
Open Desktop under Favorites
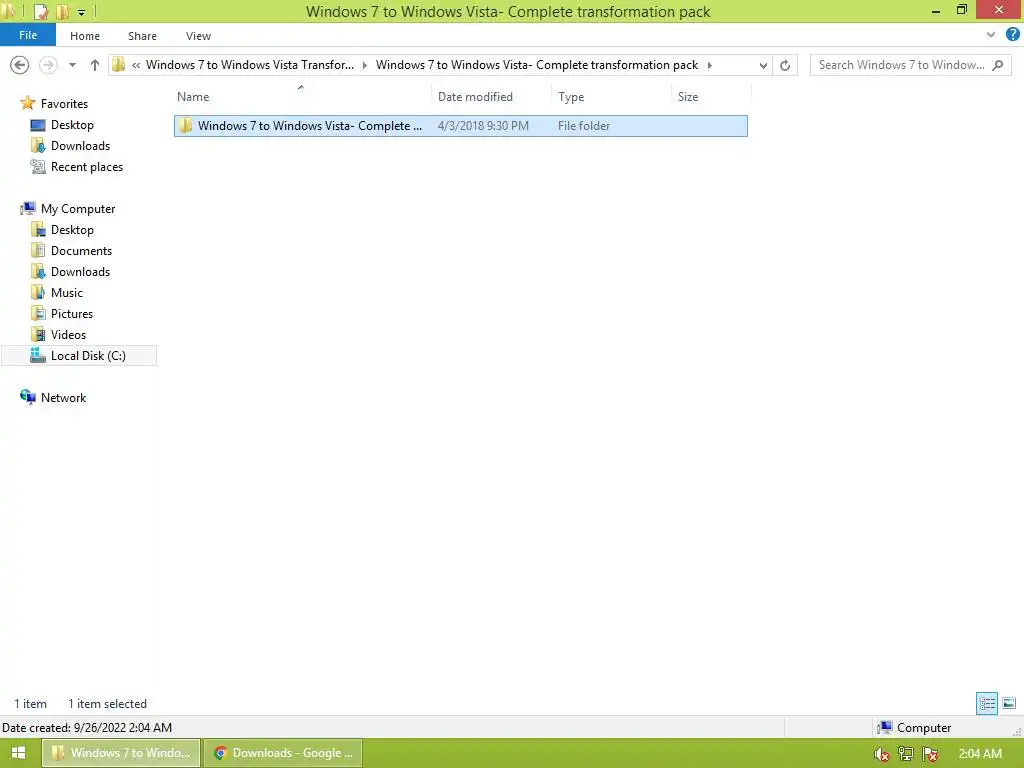click(x=72, y=125)
